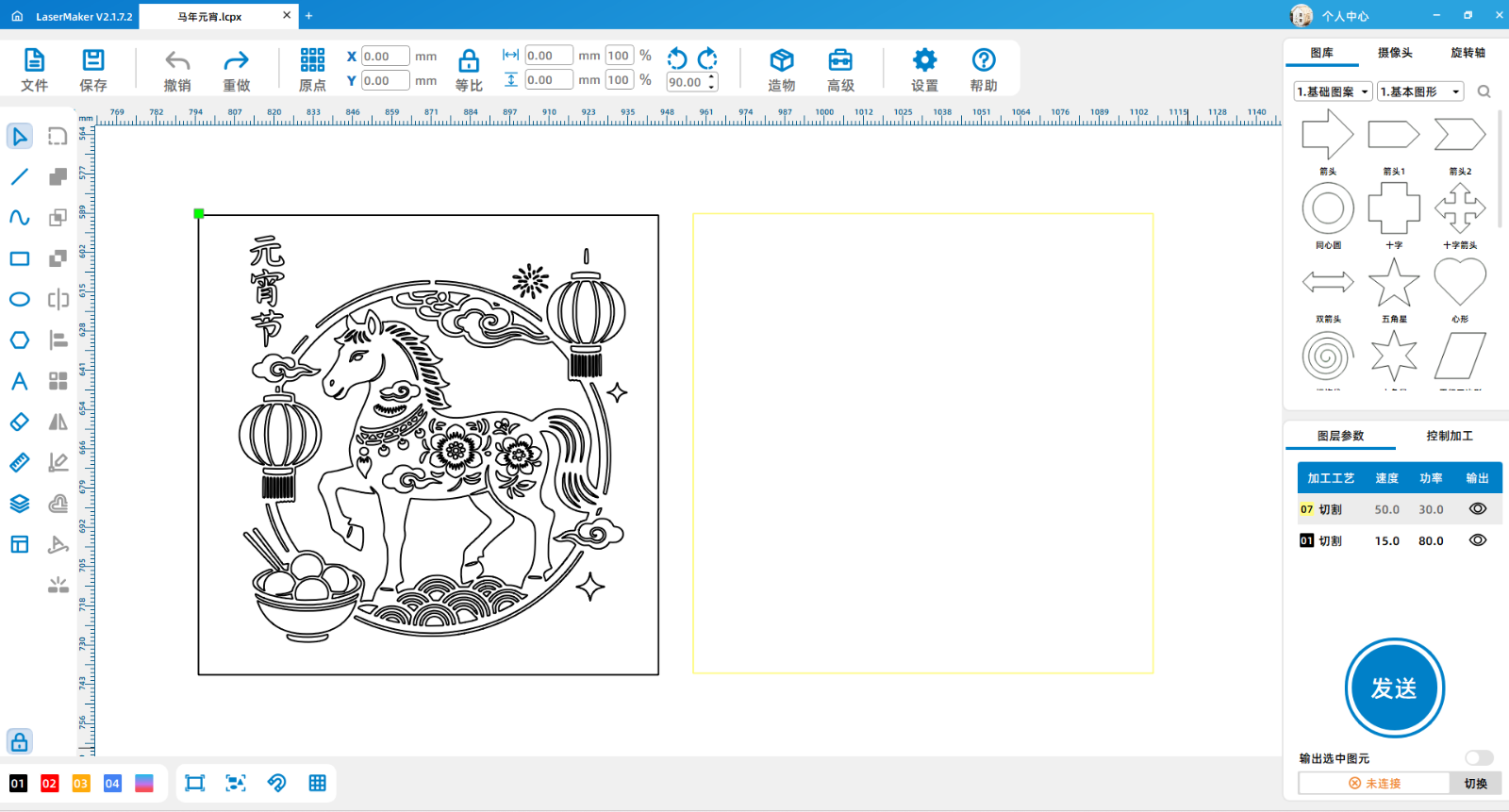The image size is (1509, 812).
Task: Open the 造物 cube icon
Action: (x=781, y=62)
